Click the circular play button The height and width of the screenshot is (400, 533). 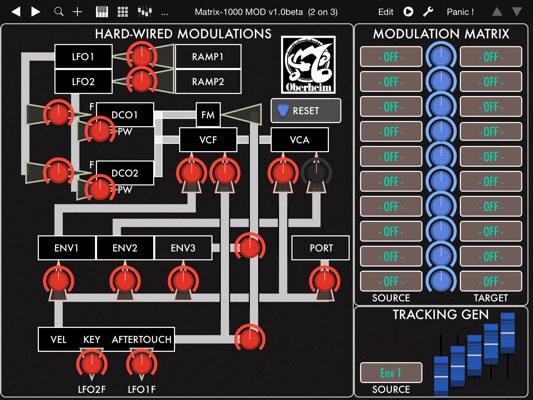(x=408, y=12)
